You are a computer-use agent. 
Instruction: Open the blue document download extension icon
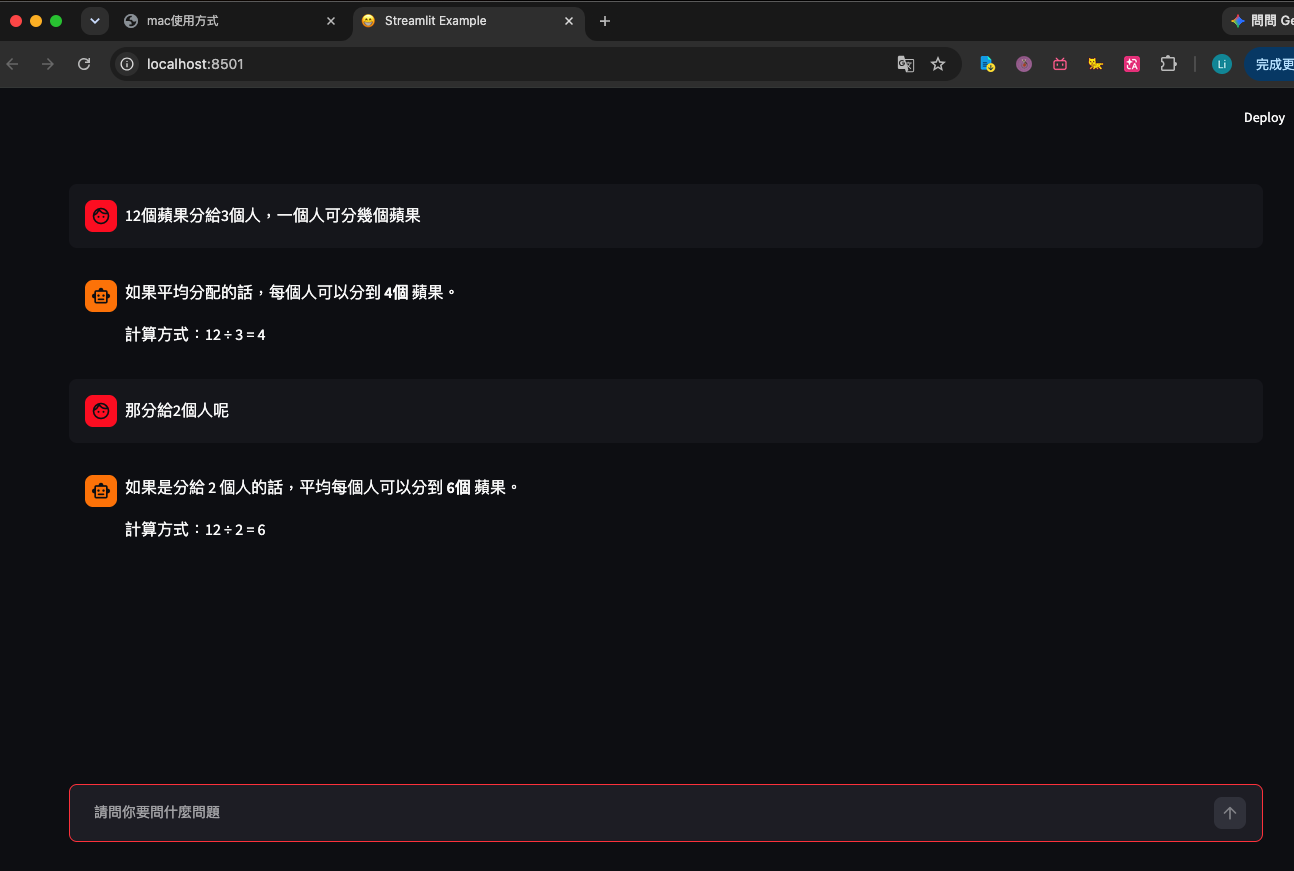987,64
